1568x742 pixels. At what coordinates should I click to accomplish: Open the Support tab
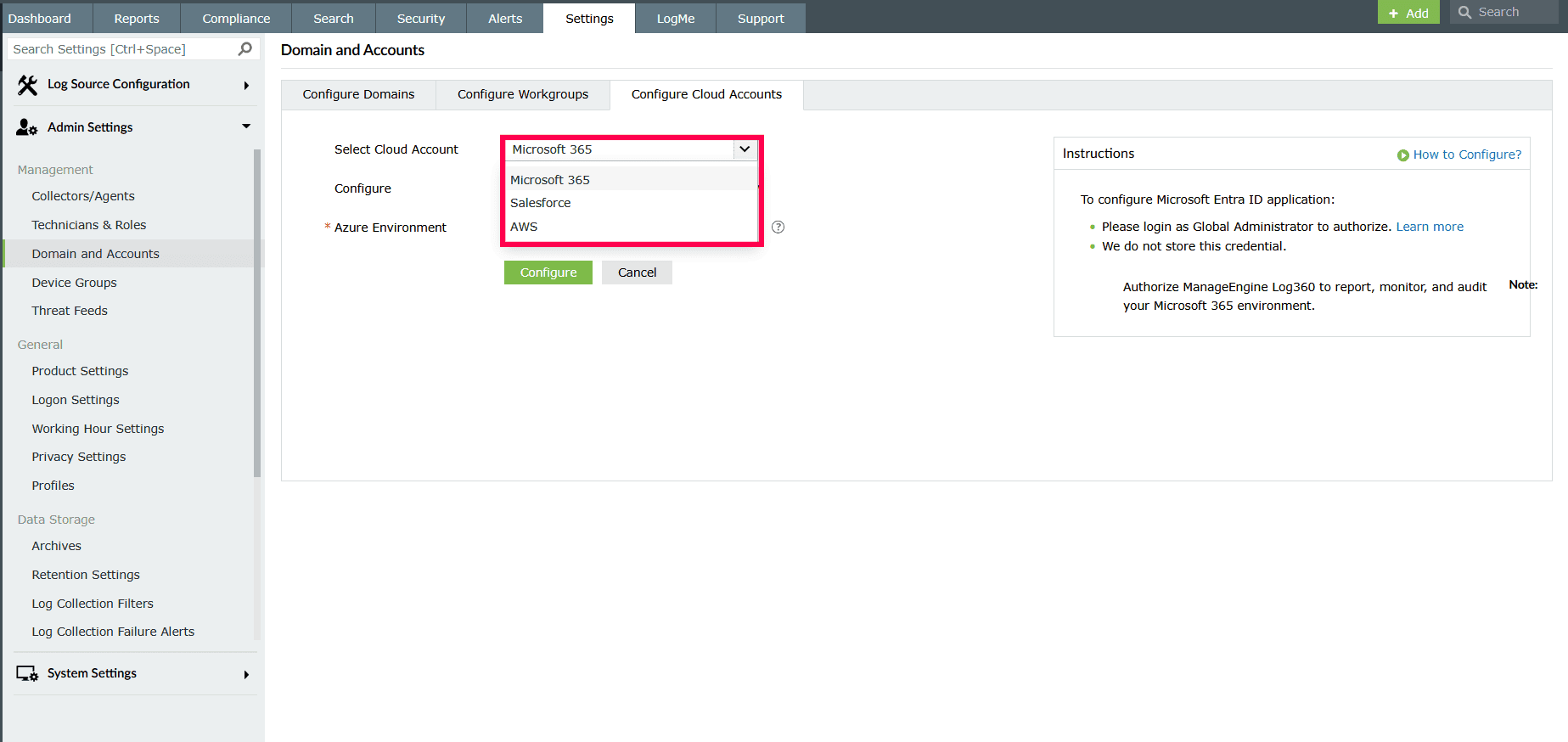(x=761, y=18)
